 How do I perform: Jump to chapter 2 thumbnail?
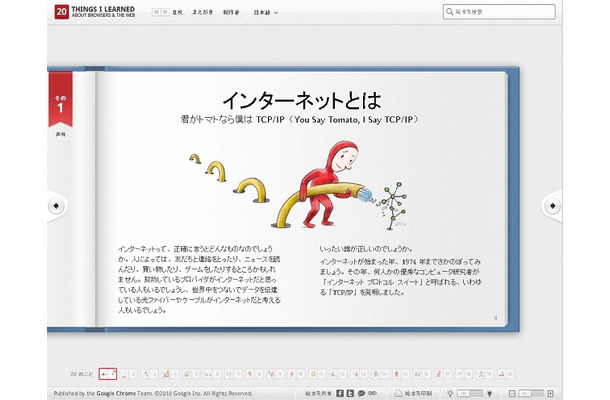pos(129,374)
